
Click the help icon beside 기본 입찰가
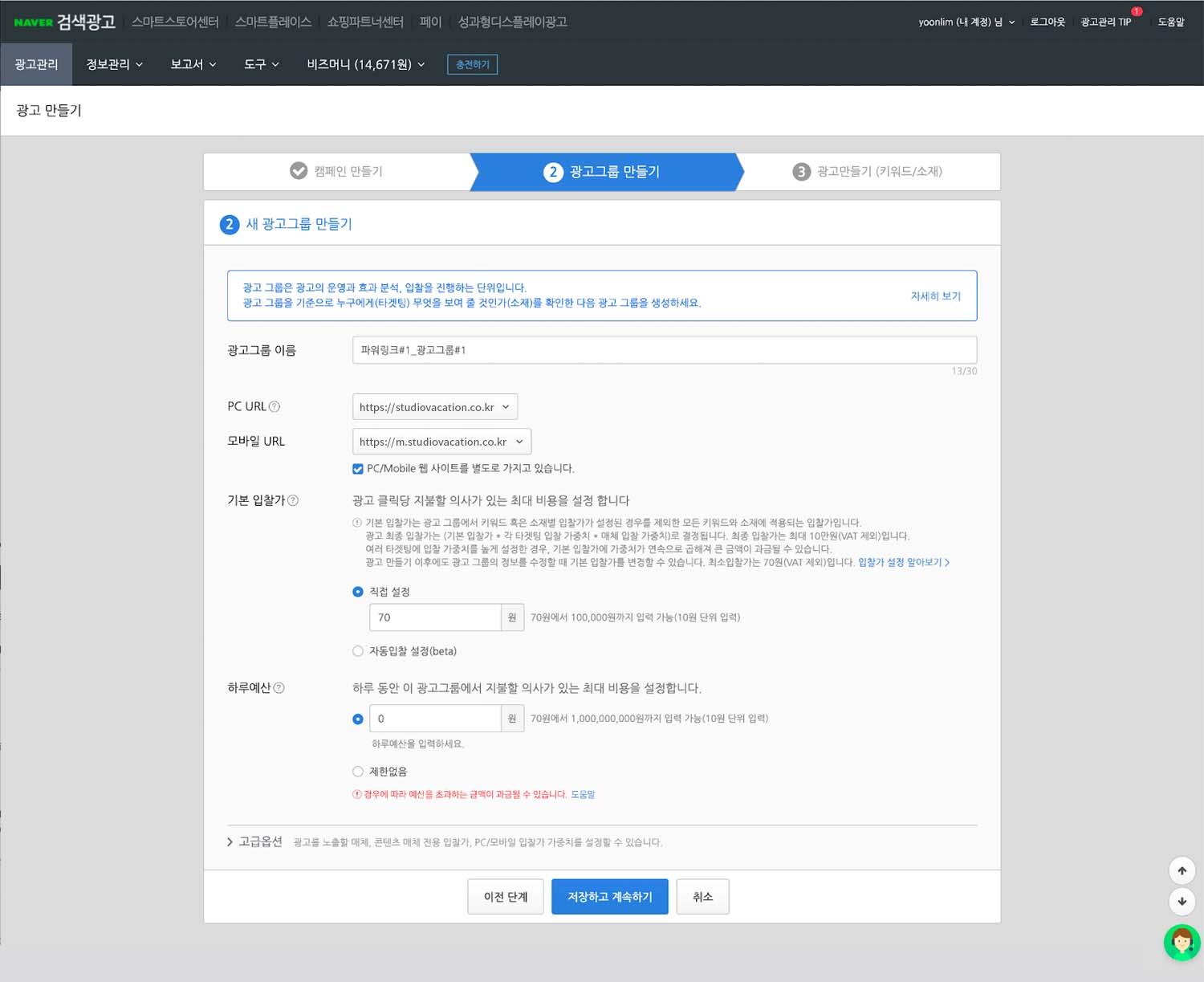pos(293,500)
